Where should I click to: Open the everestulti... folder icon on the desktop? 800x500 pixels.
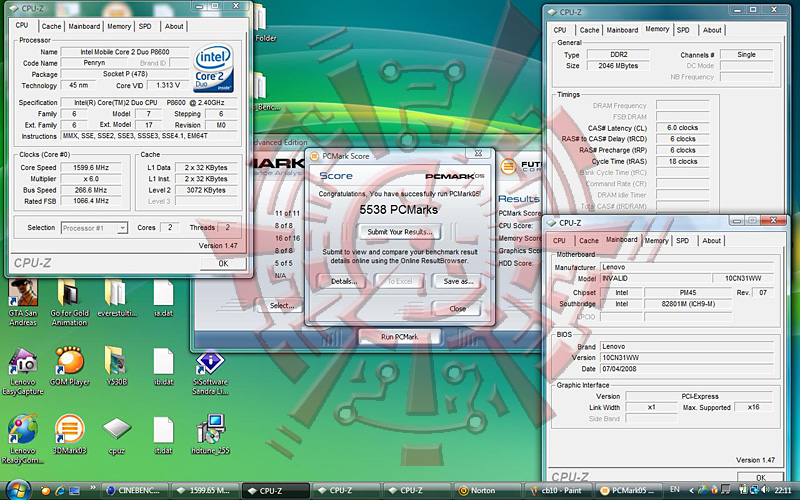click(117, 298)
